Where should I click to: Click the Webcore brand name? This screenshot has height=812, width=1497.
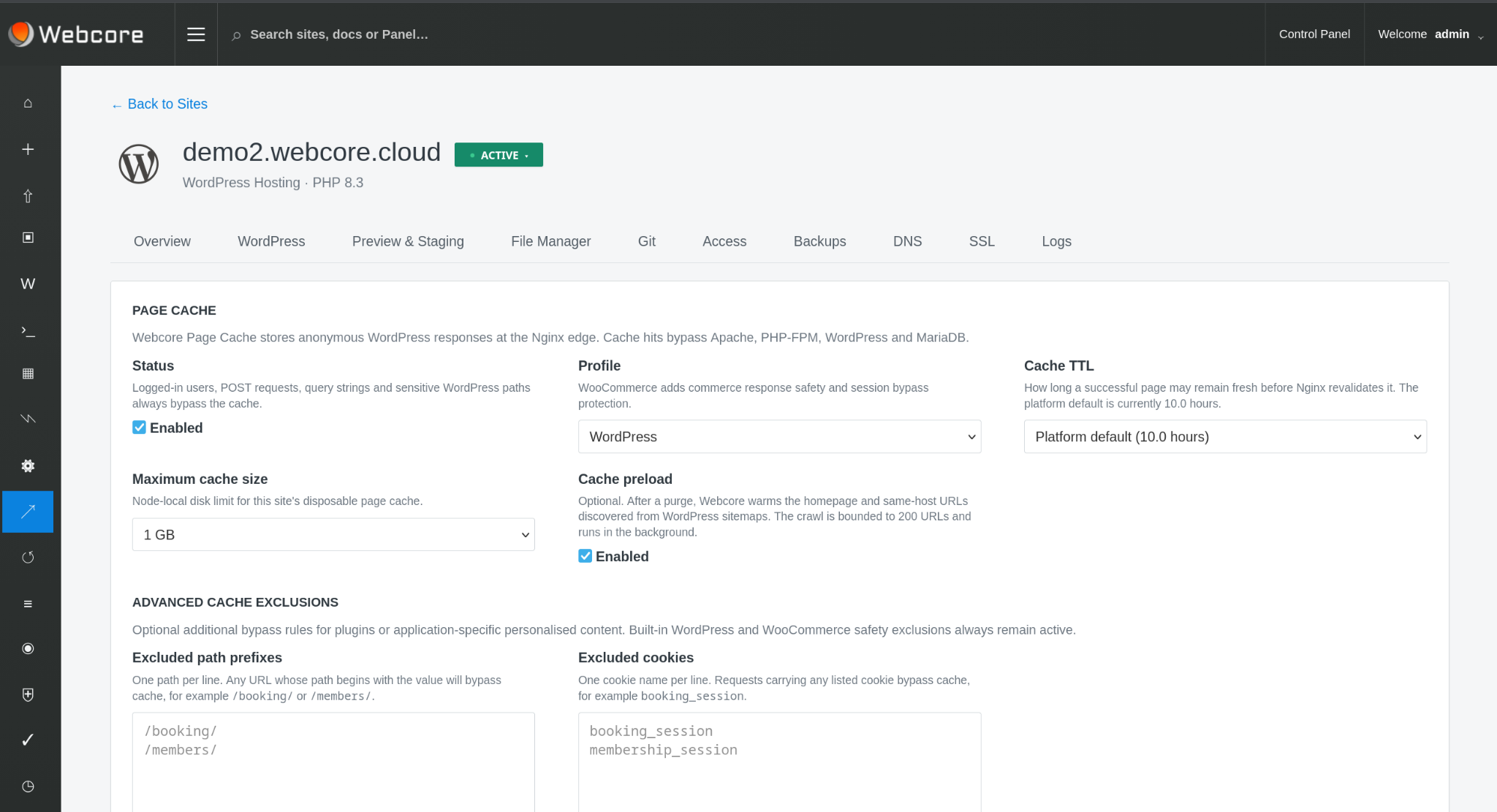(x=91, y=34)
